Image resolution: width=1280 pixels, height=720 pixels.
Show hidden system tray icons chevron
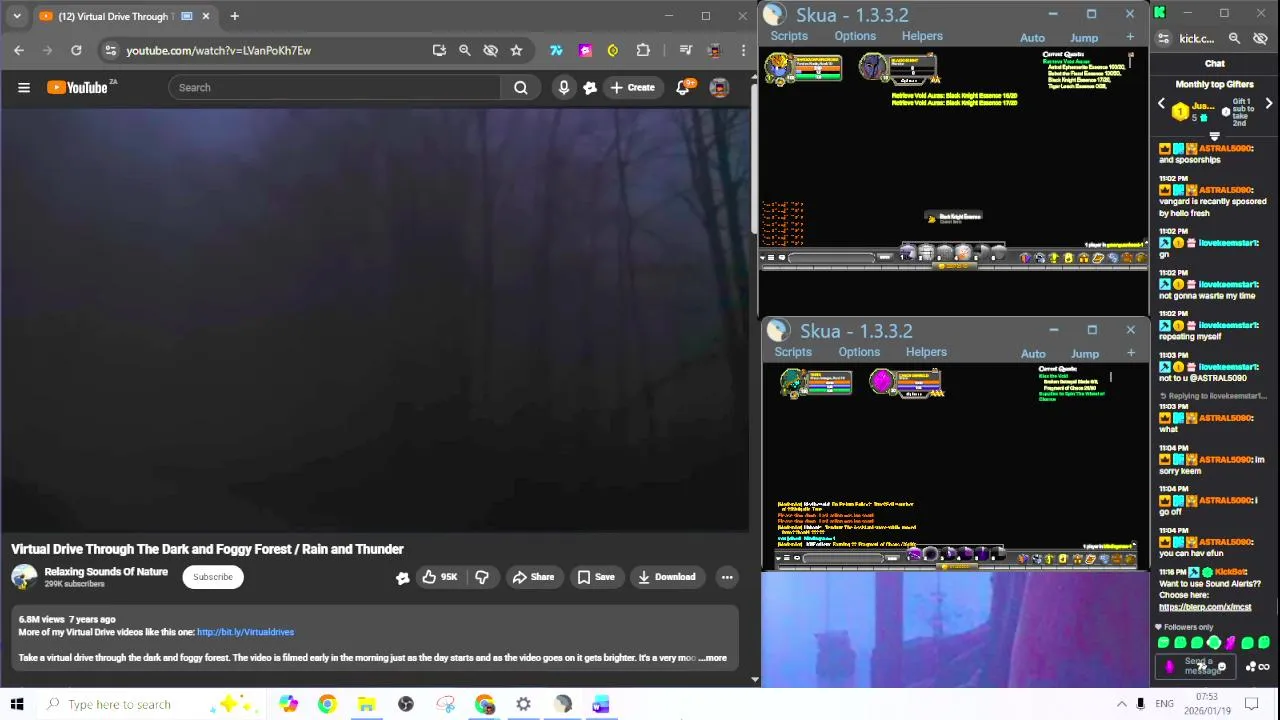click(1121, 704)
